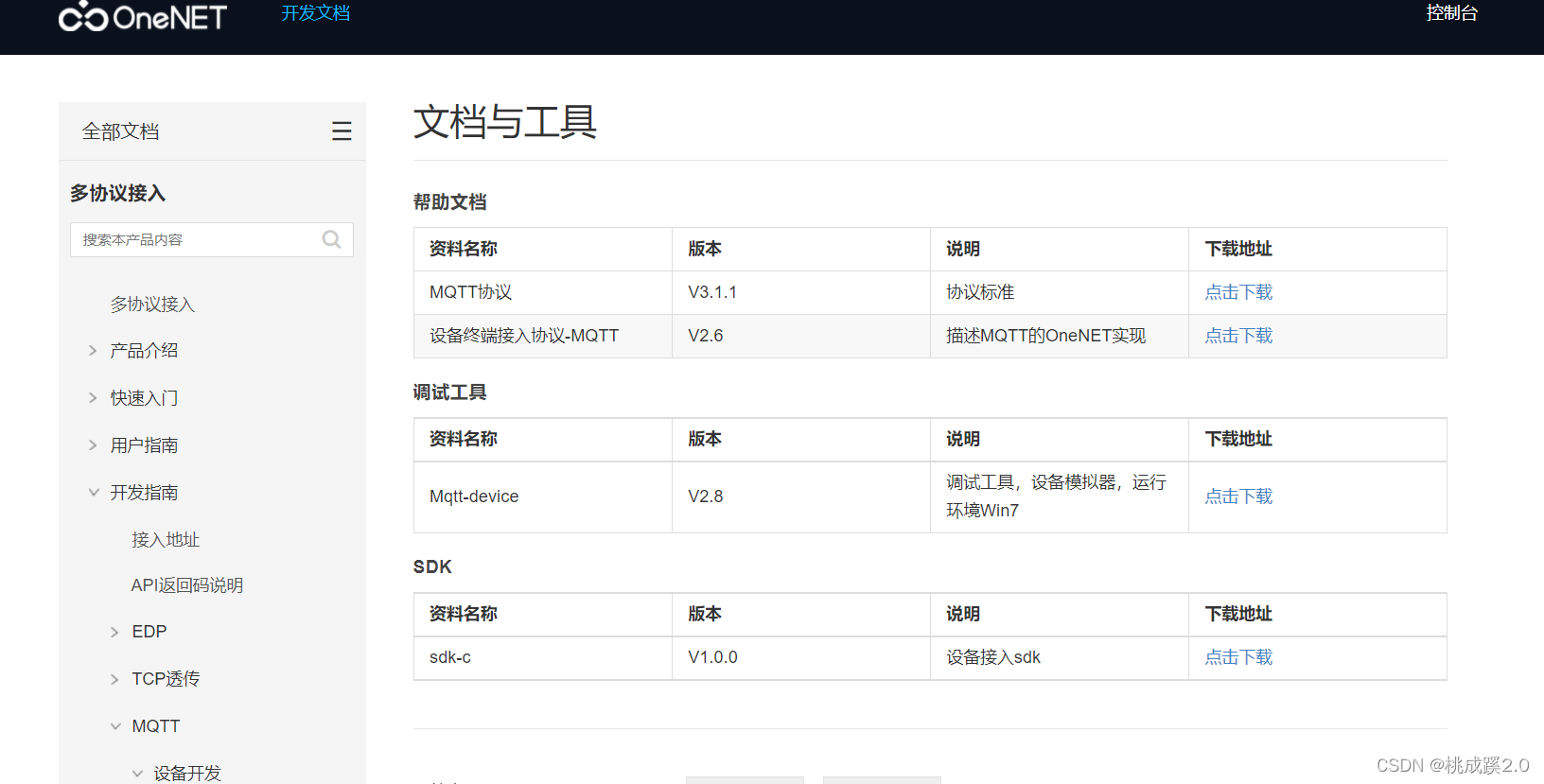1544x784 pixels.
Task: Expand the TCP透传 chevron
Action: [114, 679]
